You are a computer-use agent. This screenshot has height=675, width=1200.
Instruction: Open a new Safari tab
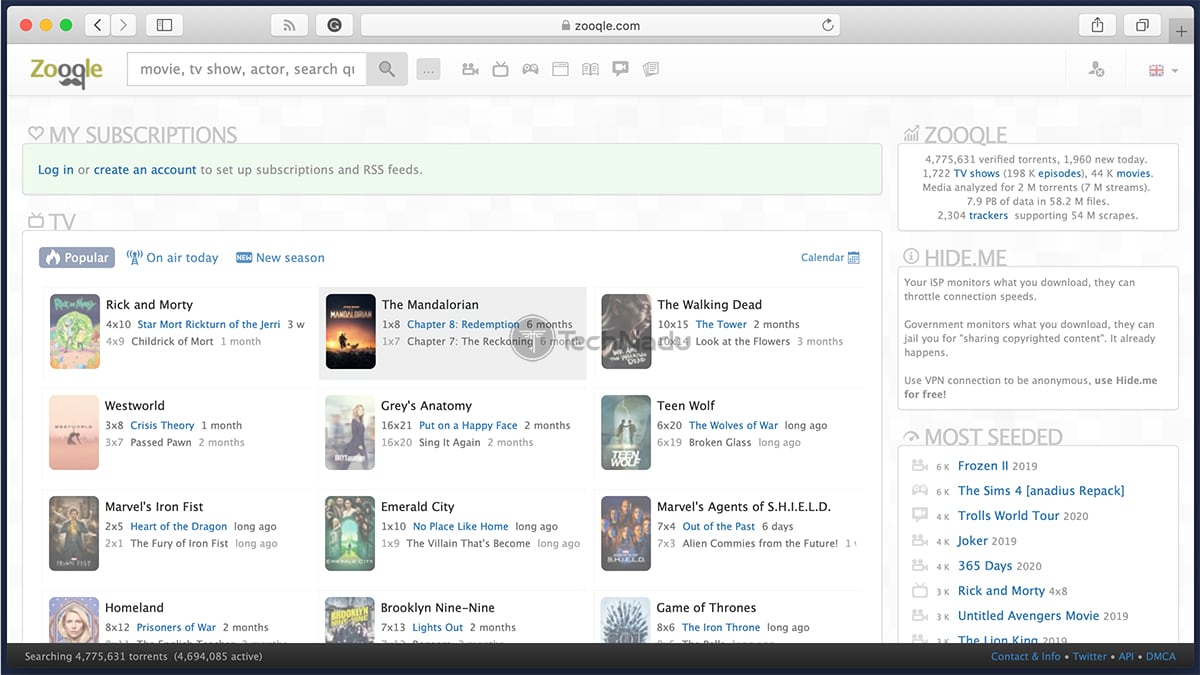[x=1183, y=30]
